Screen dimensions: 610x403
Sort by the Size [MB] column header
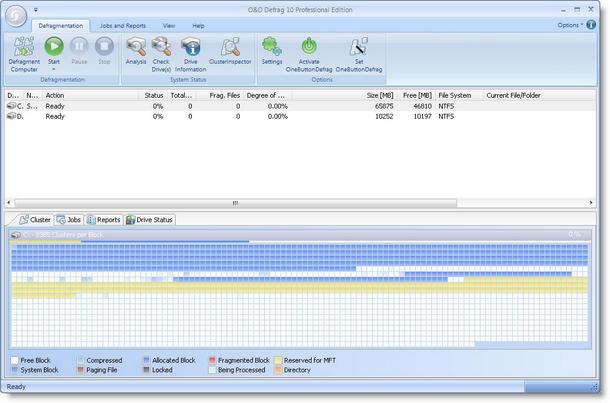pos(344,95)
